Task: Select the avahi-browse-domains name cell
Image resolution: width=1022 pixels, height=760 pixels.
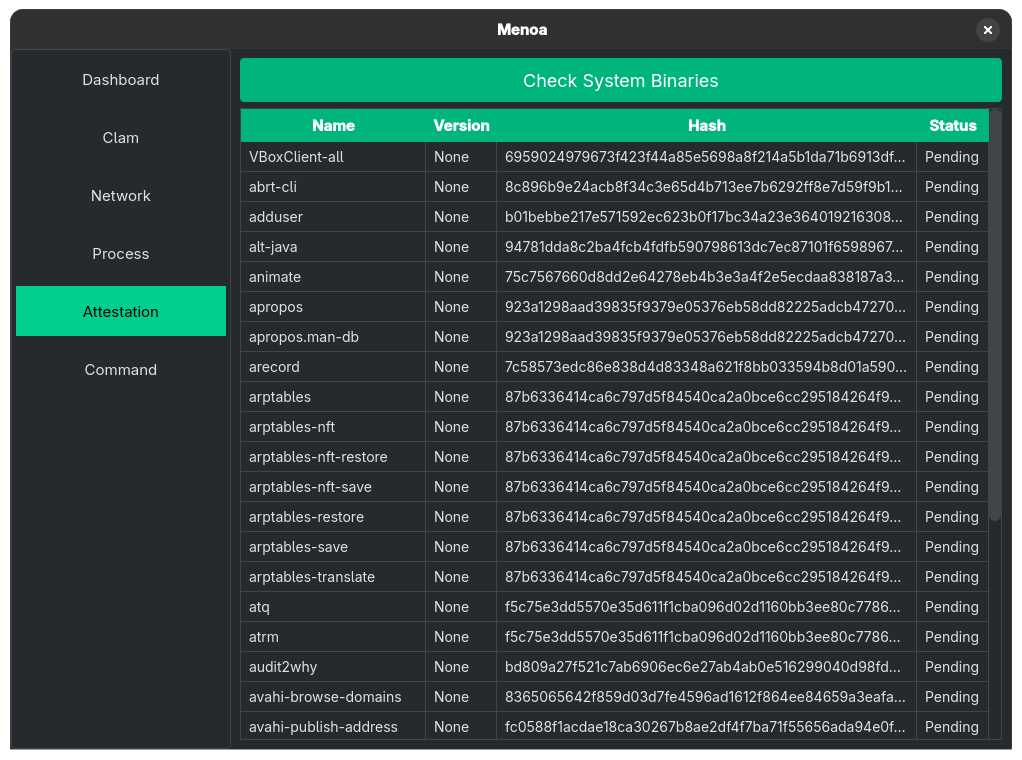Action: click(x=333, y=697)
